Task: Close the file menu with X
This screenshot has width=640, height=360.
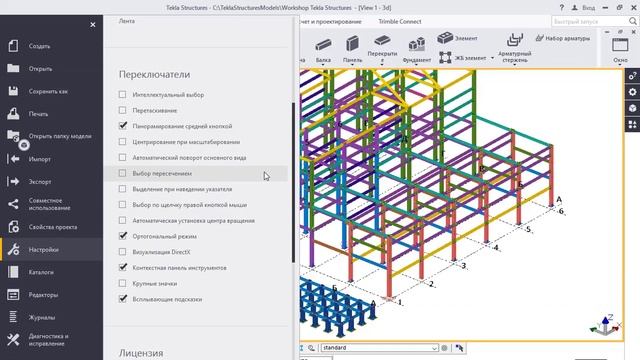Action: click(93, 25)
